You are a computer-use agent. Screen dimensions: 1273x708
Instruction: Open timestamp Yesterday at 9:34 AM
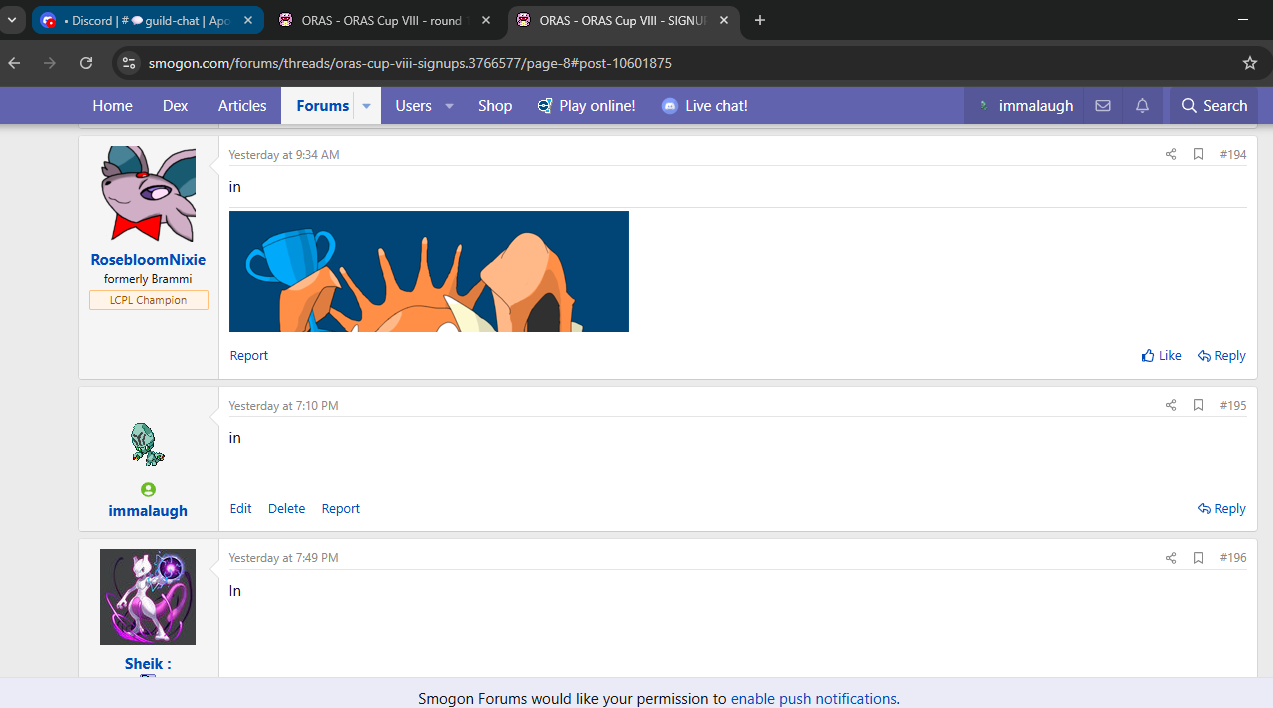284,155
